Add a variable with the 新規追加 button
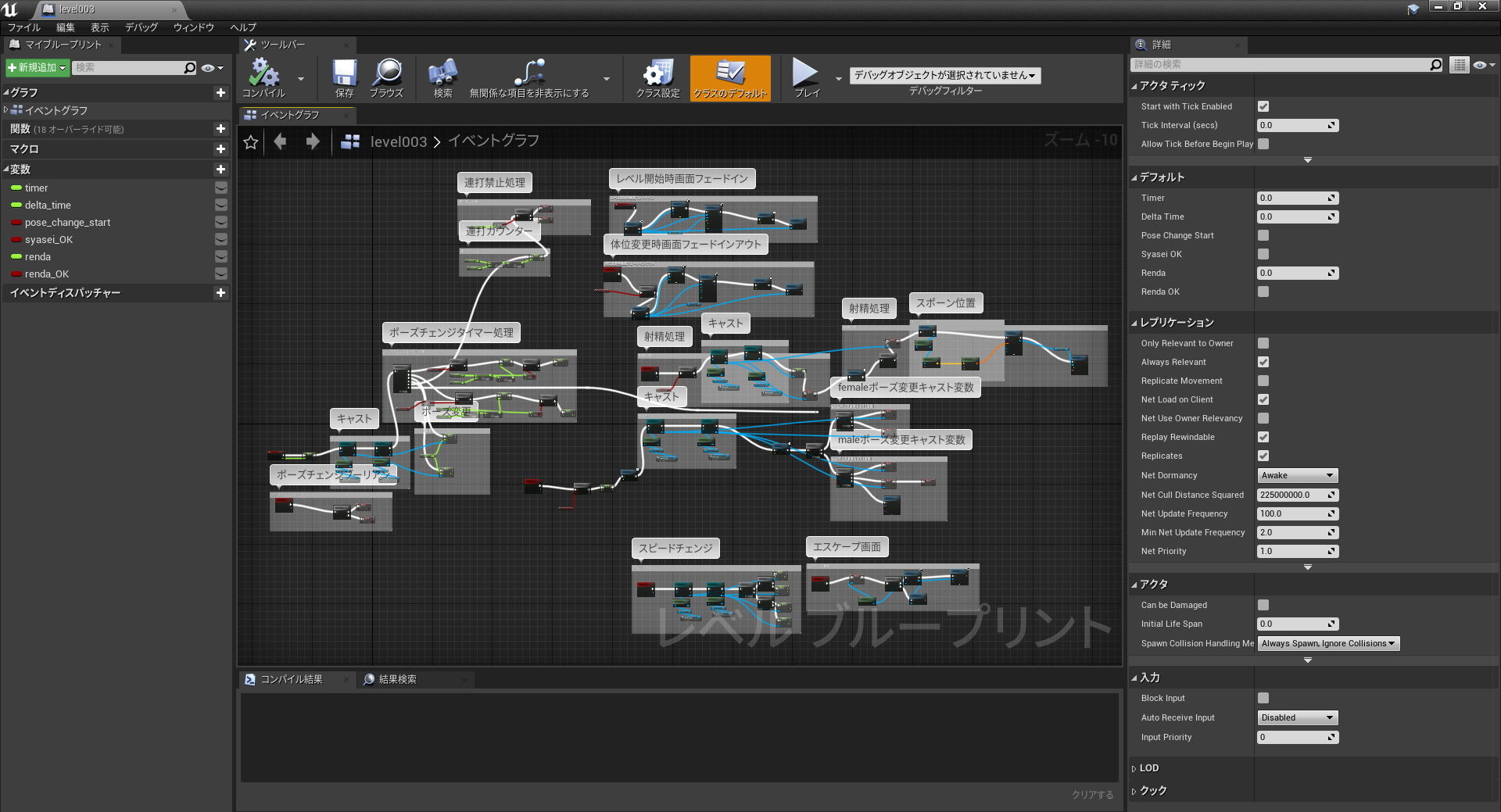 click(x=36, y=67)
